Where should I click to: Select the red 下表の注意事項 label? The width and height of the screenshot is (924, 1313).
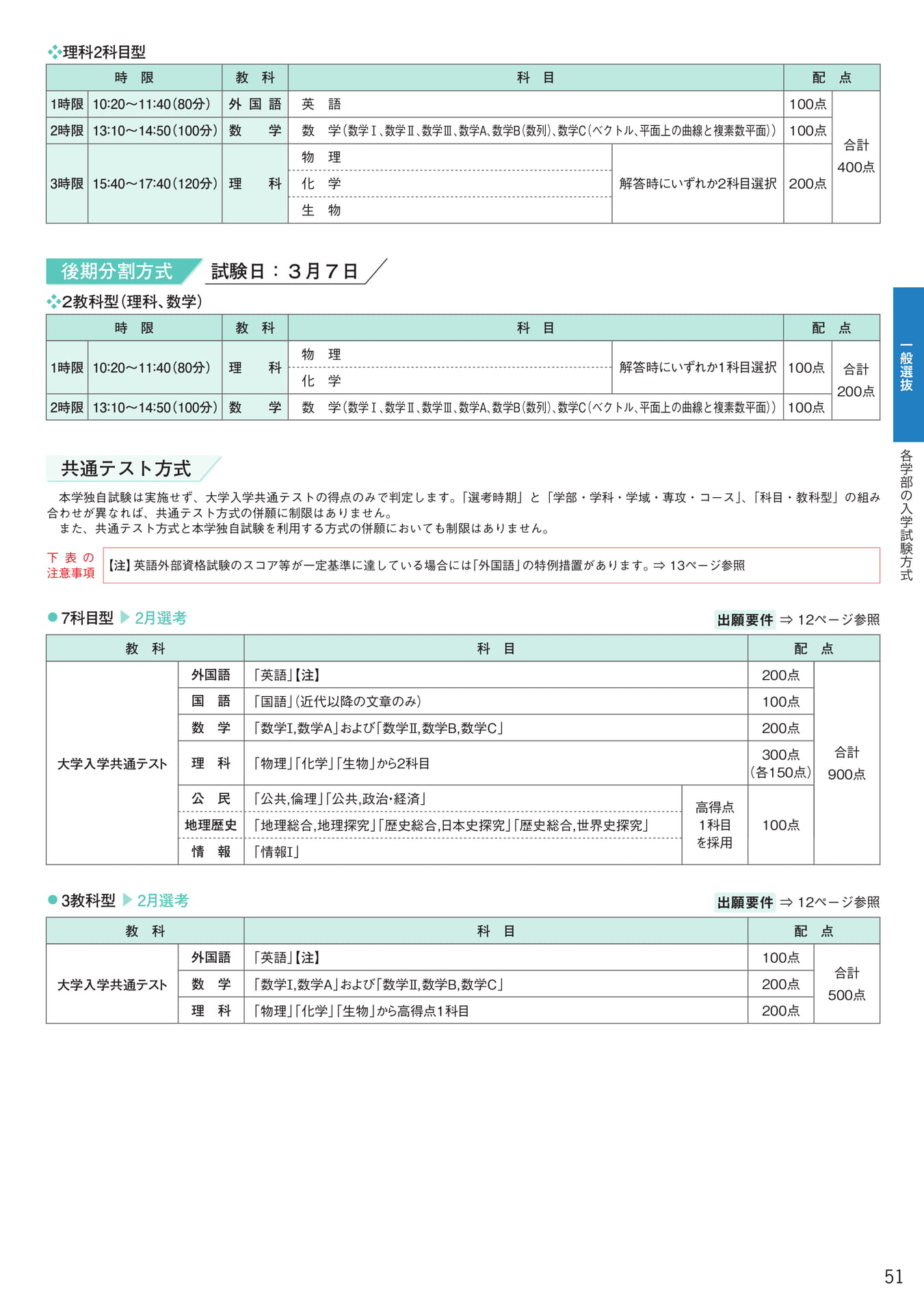point(71,566)
